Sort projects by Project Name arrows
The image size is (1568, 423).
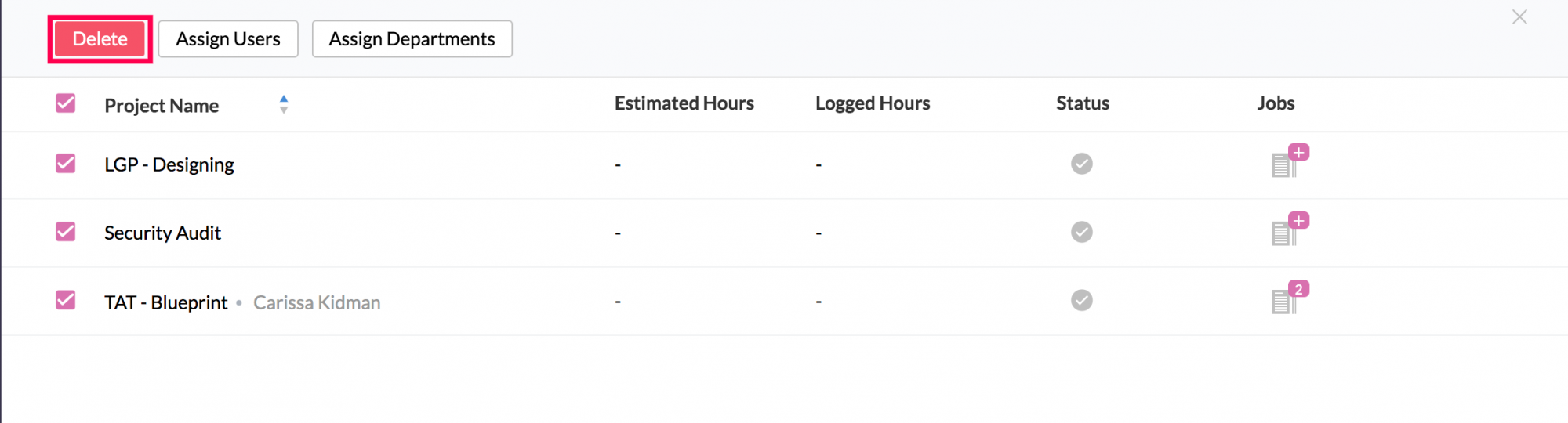[x=284, y=104]
